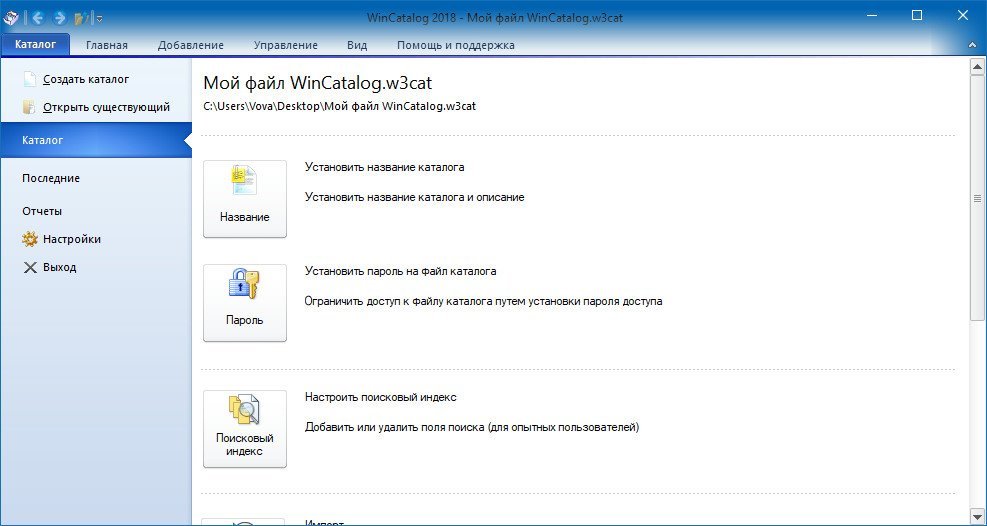Collapse the ribbon with the chevron arrow
This screenshot has height=526, width=987.
click(x=973, y=46)
